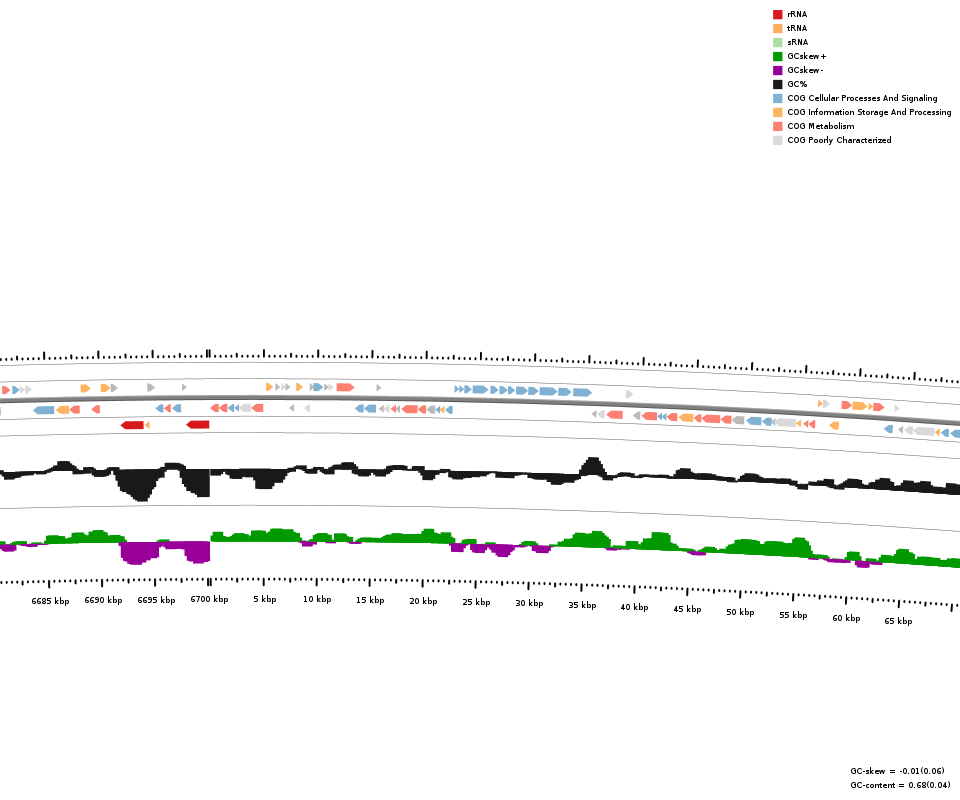
Task: Click COG Information Storage And Processing label
Action: coord(869,112)
